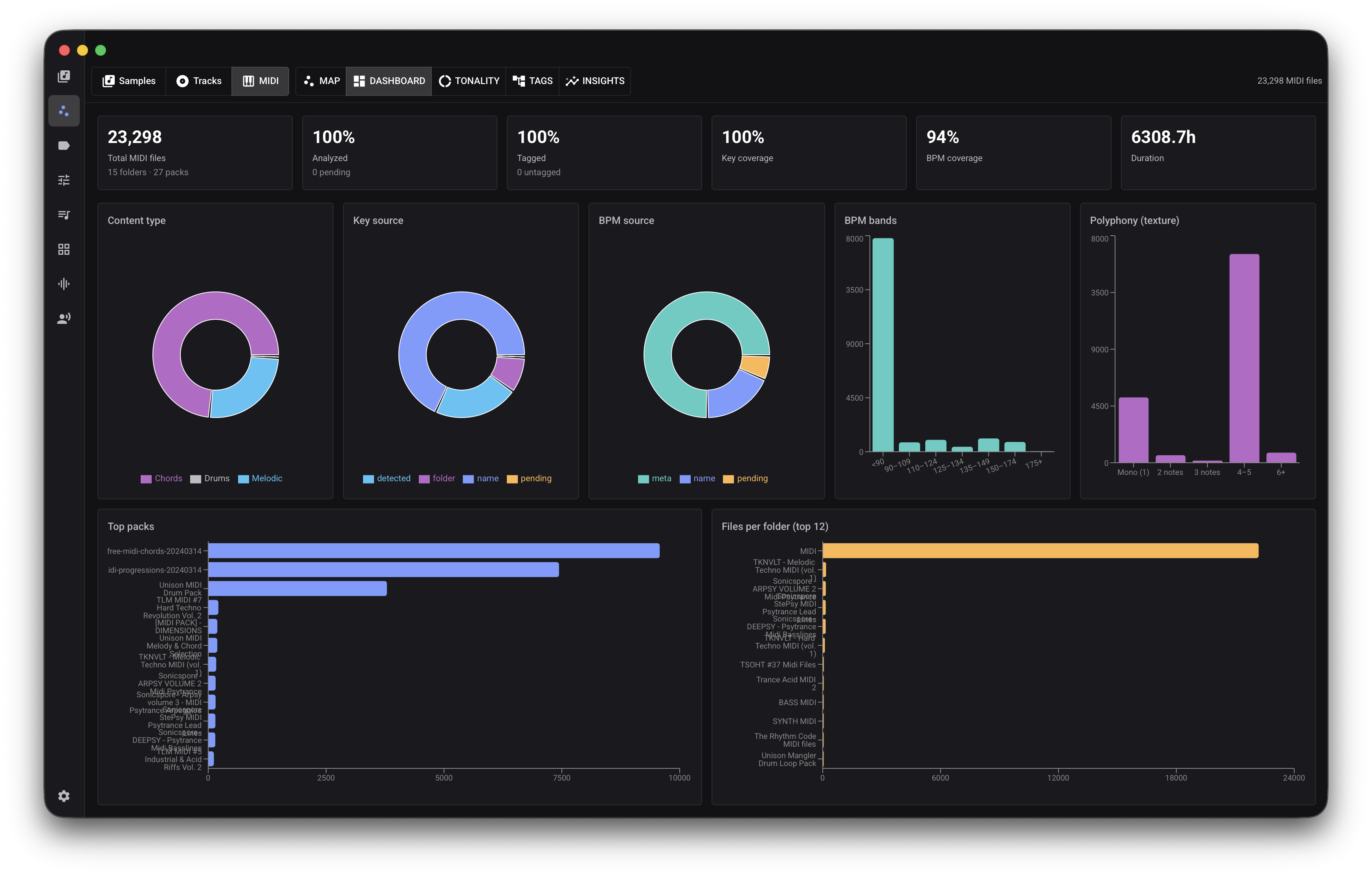The height and width of the screenshot is (876, 1372).
Task: Open the tune sliders sidebar icon
Action: pos(64,180)
